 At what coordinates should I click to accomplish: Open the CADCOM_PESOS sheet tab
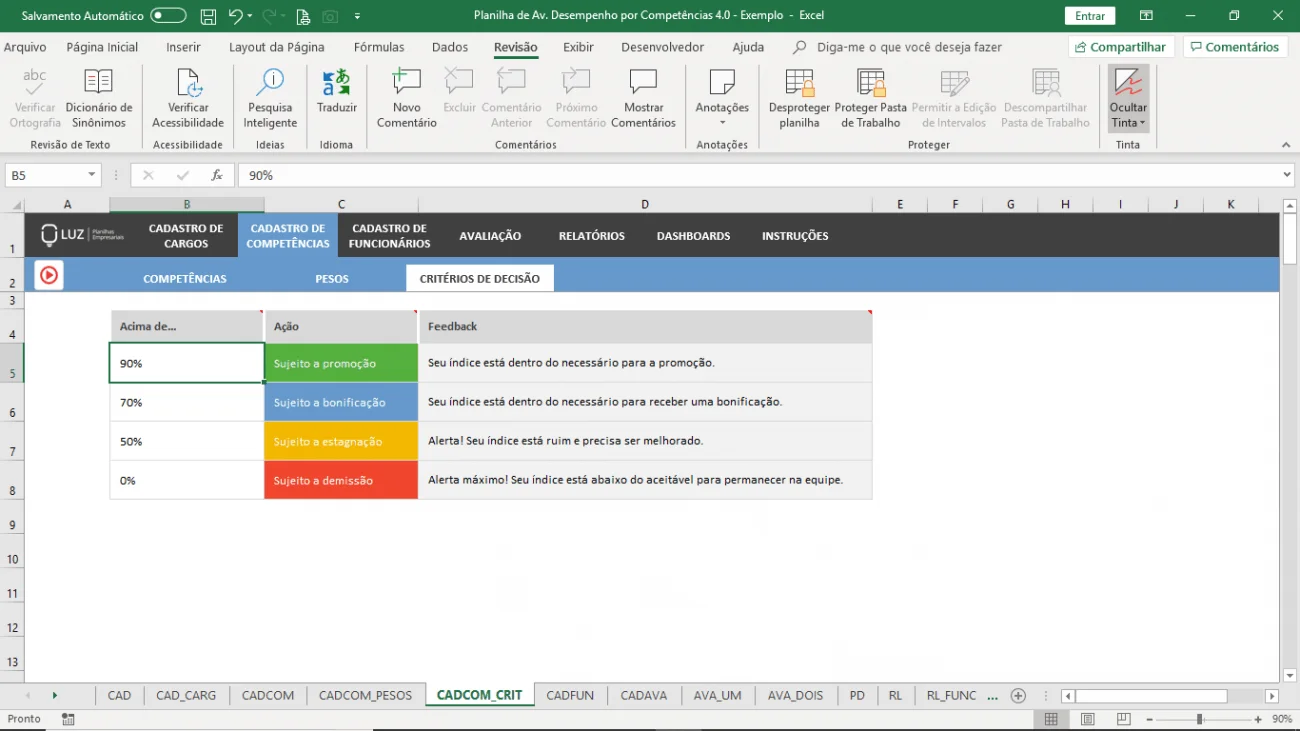pos(365,695)
